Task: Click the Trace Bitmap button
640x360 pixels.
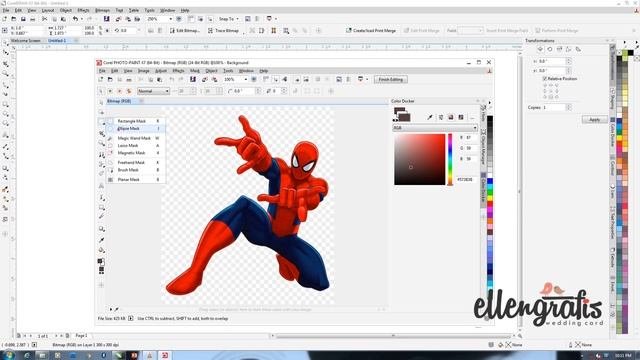Action: [x=223, y=31]
